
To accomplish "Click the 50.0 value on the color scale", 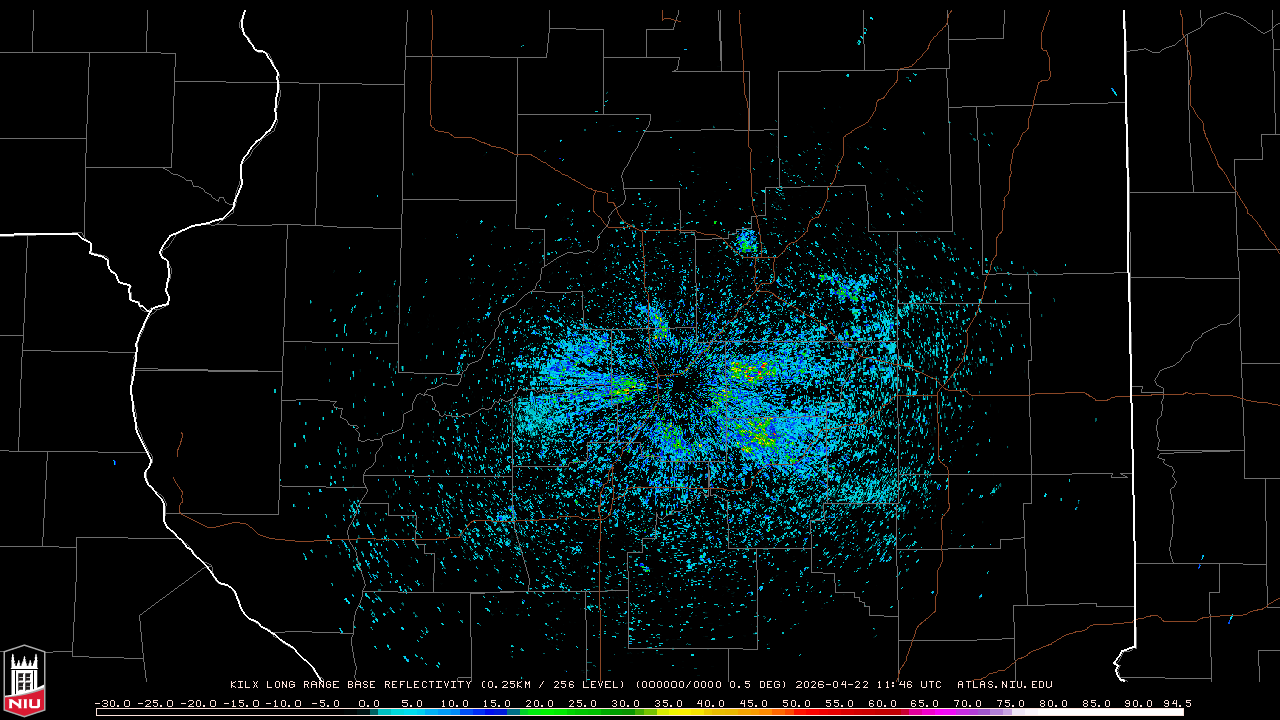I will tap(797, 703).
